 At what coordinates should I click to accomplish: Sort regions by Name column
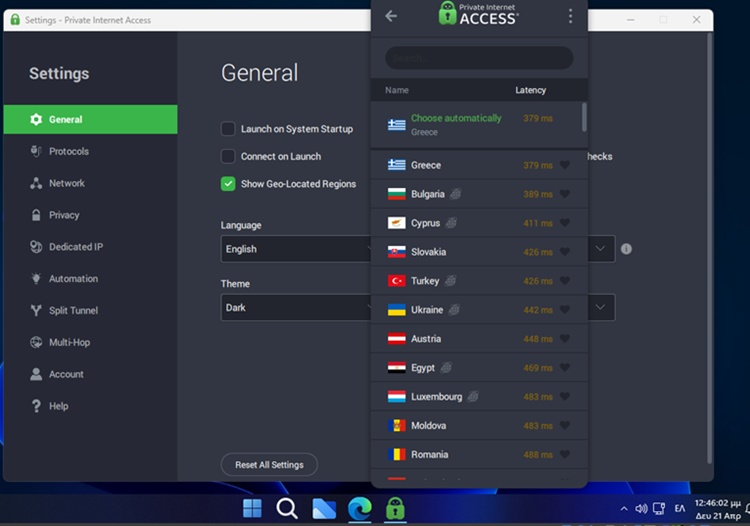tap(397, 90)
